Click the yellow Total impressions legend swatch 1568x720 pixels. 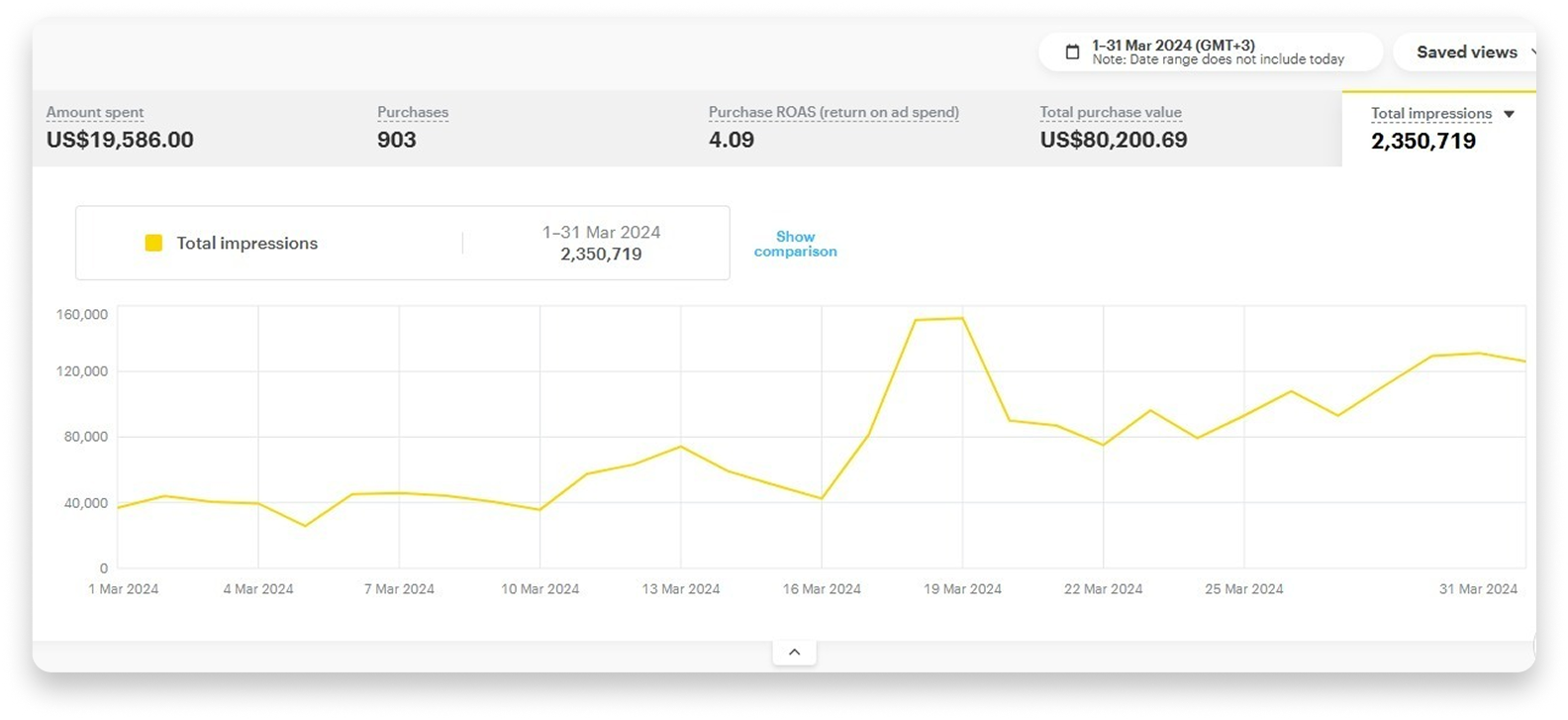pyautogui.click(x=153, y=243)
